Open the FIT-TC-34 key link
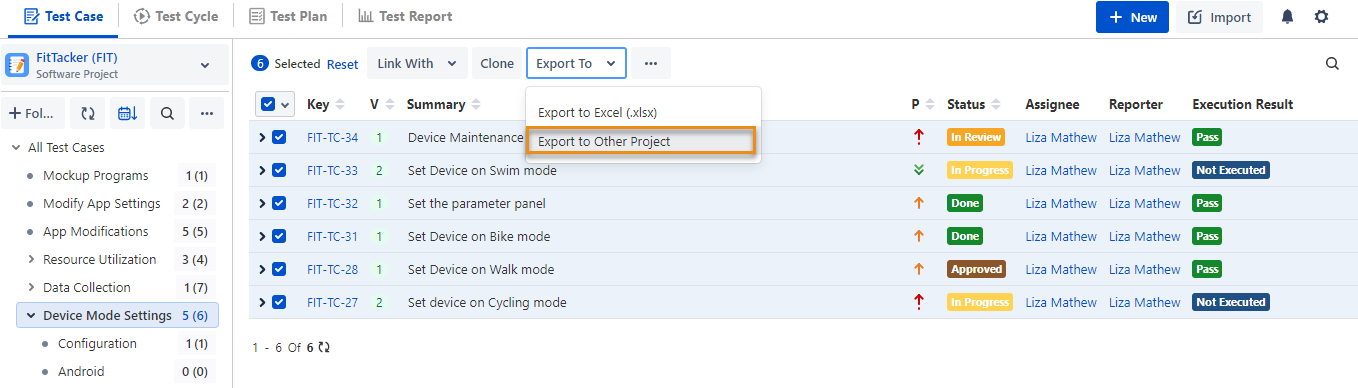The image size is (1358, 388). click(x=332, y=138)
